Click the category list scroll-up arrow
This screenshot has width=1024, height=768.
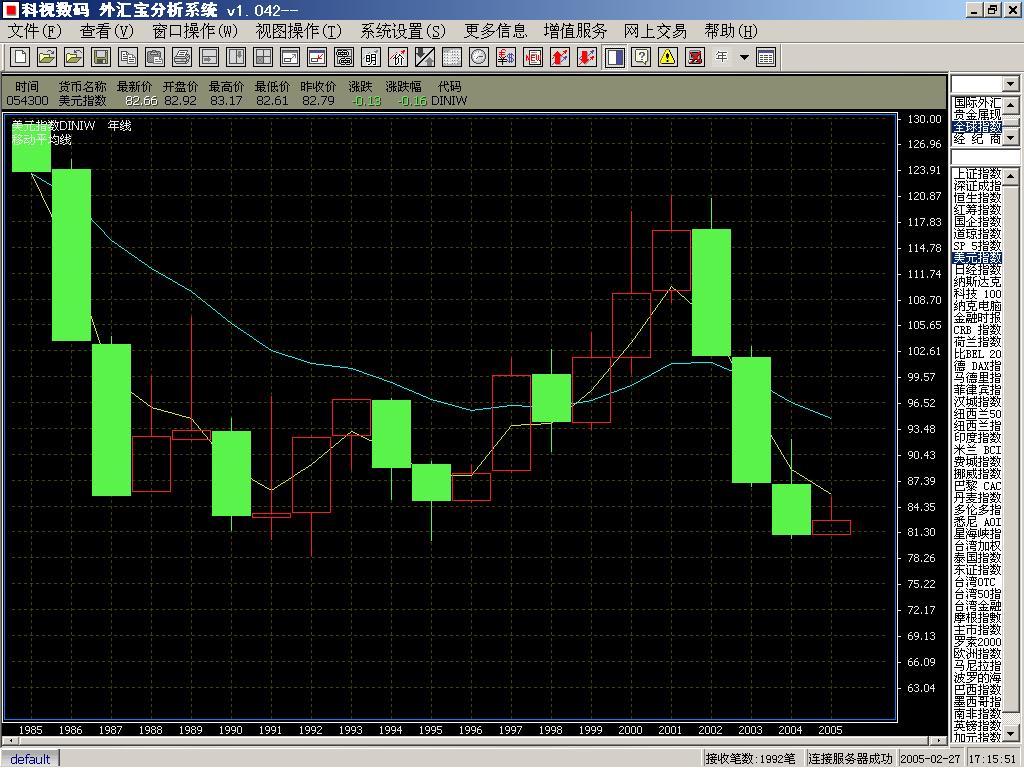click(1010, 104)
